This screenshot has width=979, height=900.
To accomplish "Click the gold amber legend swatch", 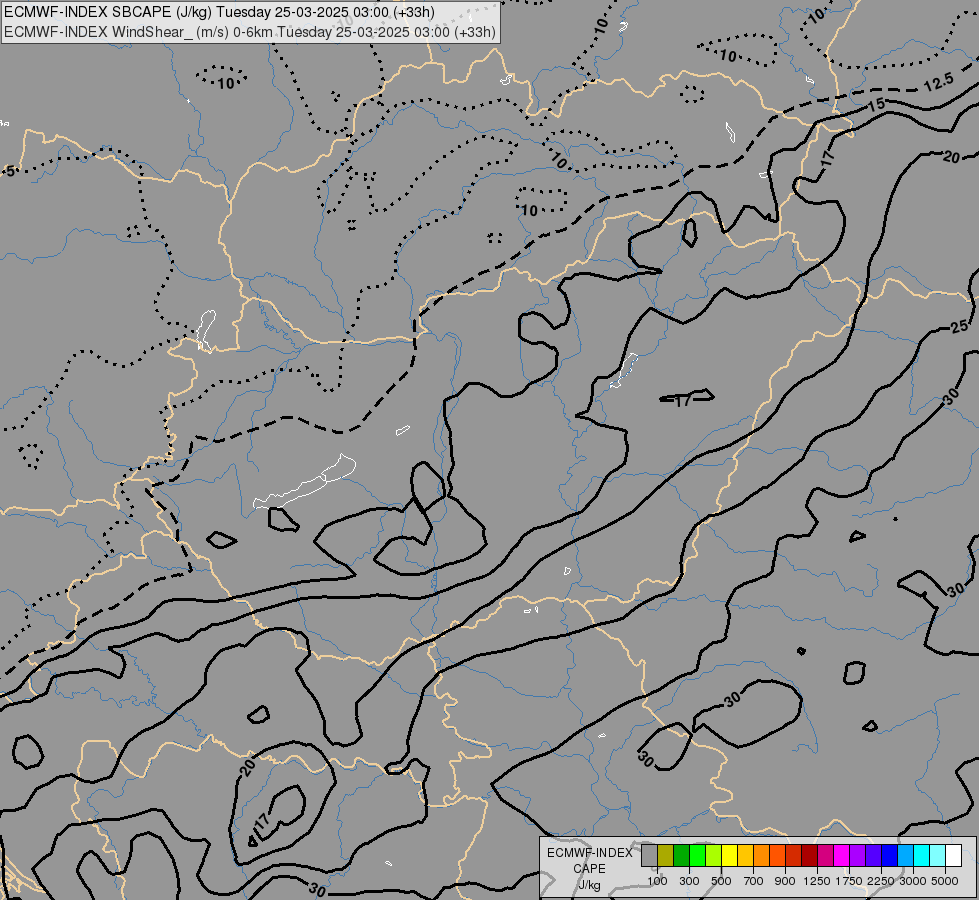I will tap(745, 856).
